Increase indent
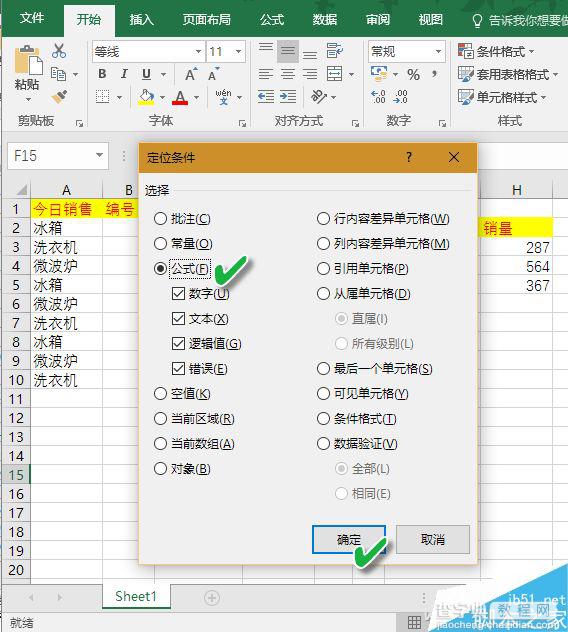Screen dimensions: 568x632 (288, 97)
